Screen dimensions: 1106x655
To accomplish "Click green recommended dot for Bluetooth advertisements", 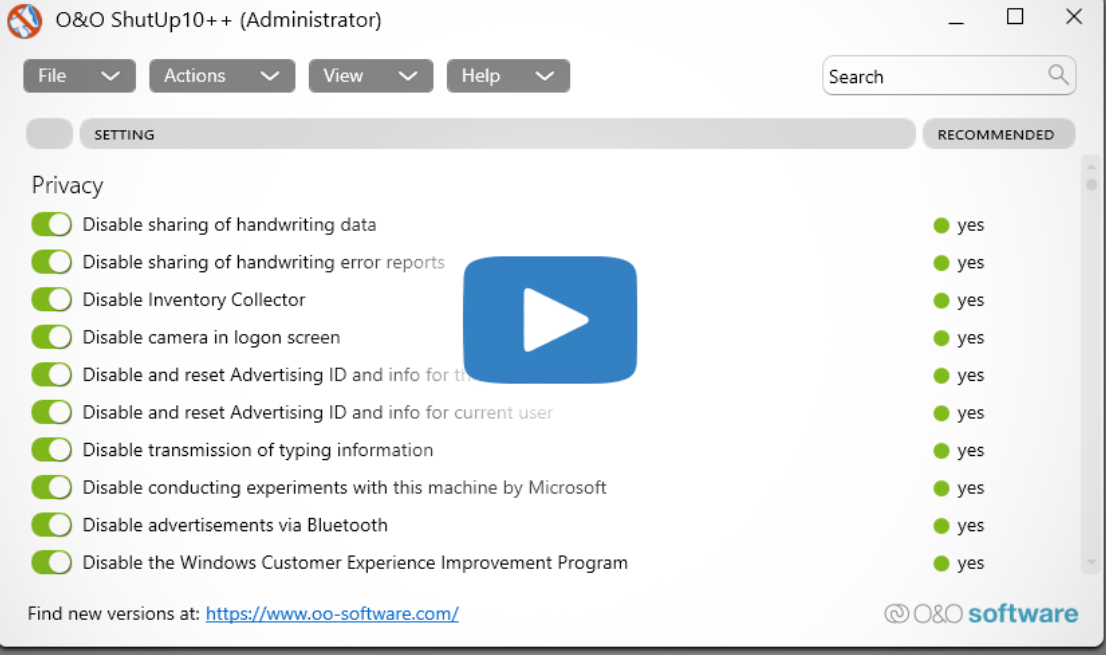I will tap(941, 525).
